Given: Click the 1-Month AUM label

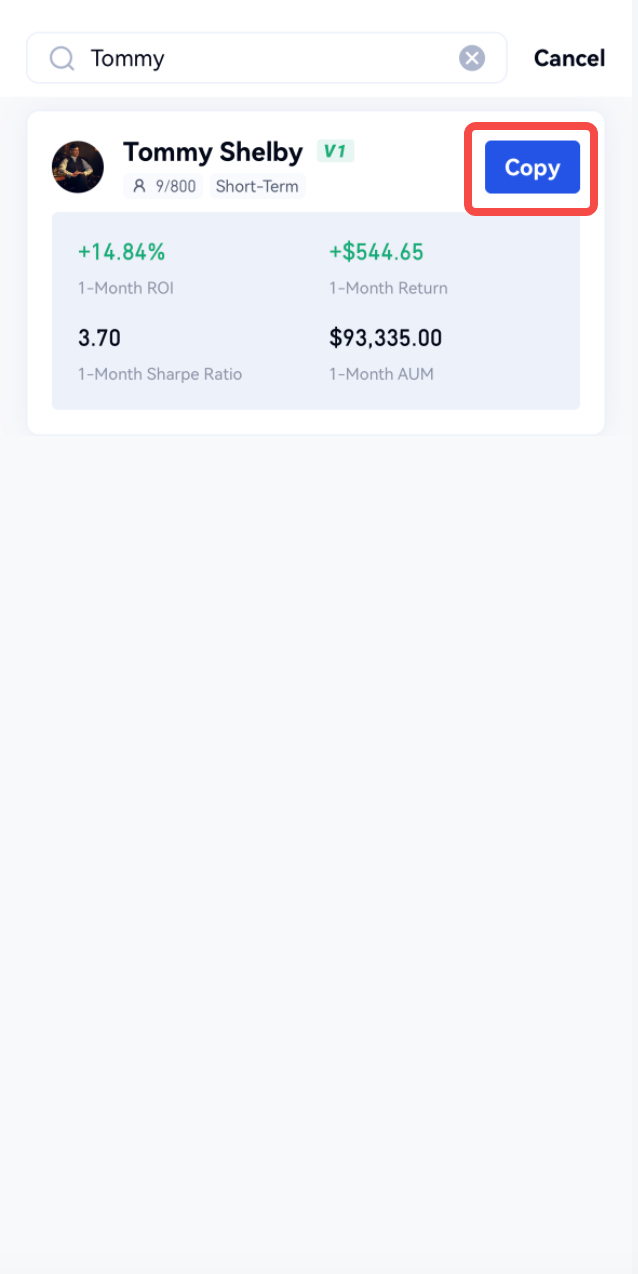Looking at the screenshot, I should pyautogui.click(x=381, y=374).
